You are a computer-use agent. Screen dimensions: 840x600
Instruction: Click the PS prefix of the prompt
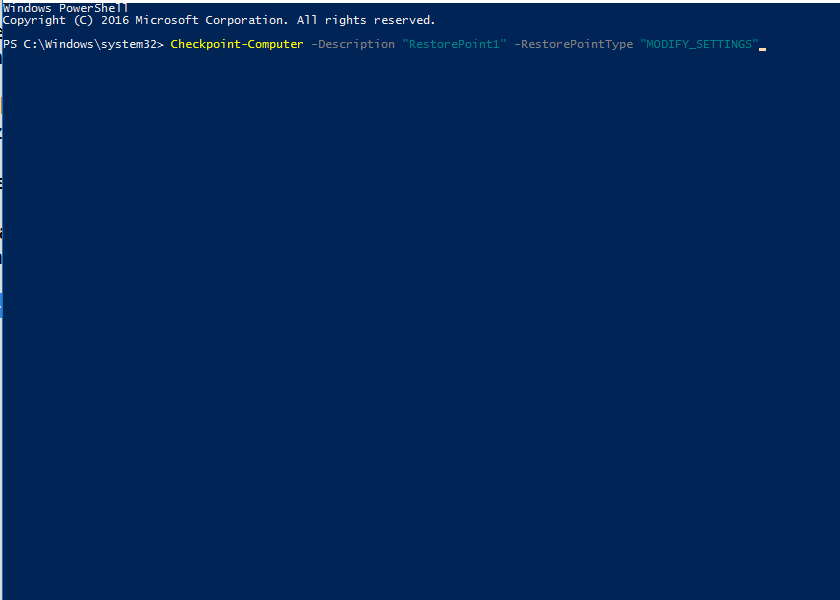9,45
